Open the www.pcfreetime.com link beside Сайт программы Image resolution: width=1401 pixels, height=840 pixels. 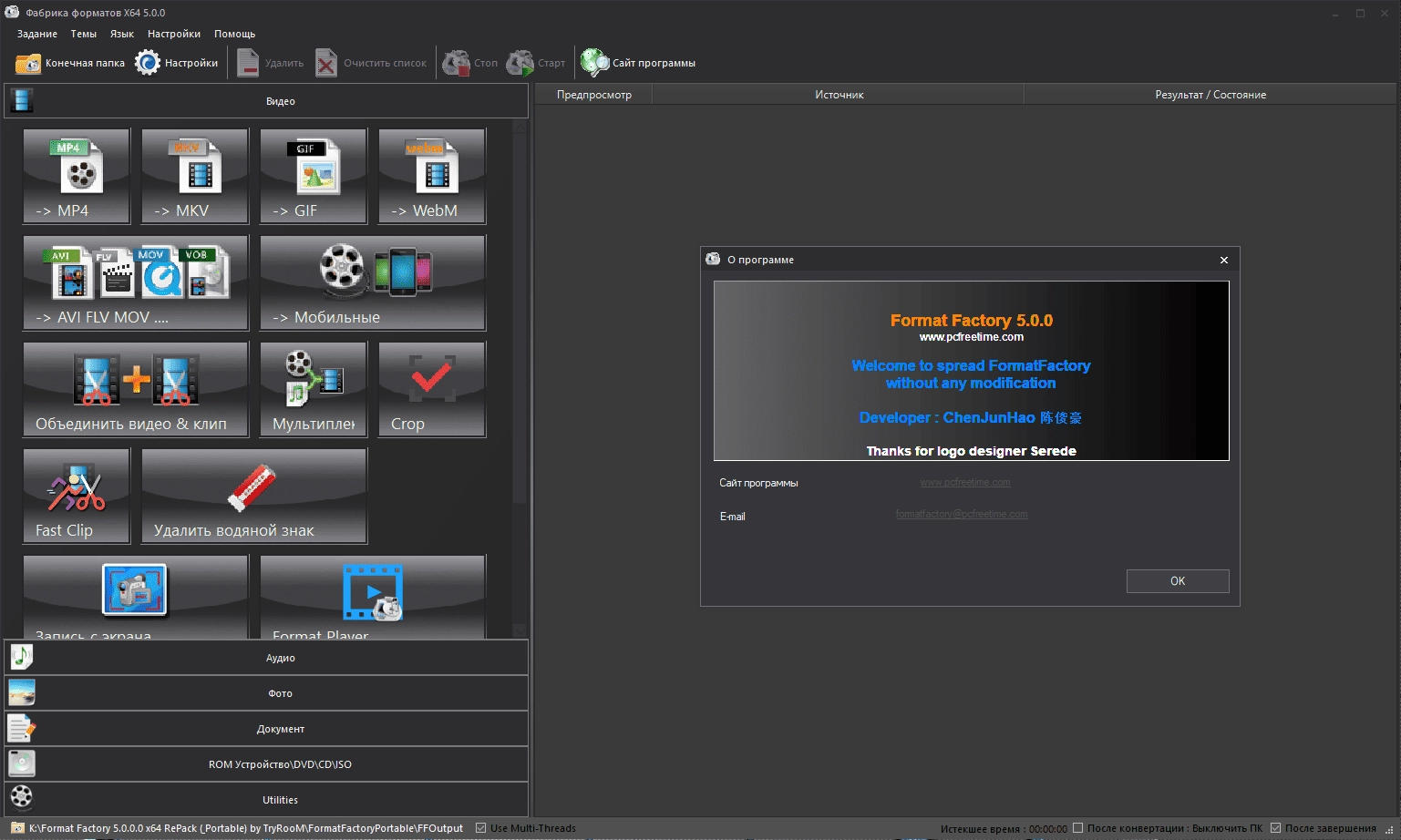(x=965, y=482)
